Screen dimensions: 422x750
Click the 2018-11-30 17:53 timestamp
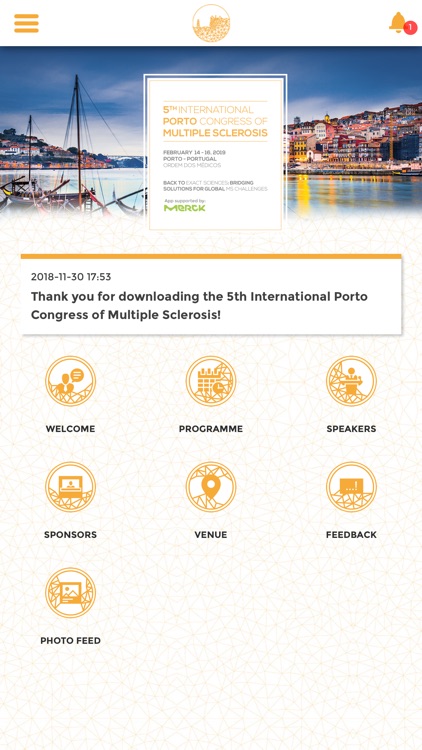pos(71,276)
